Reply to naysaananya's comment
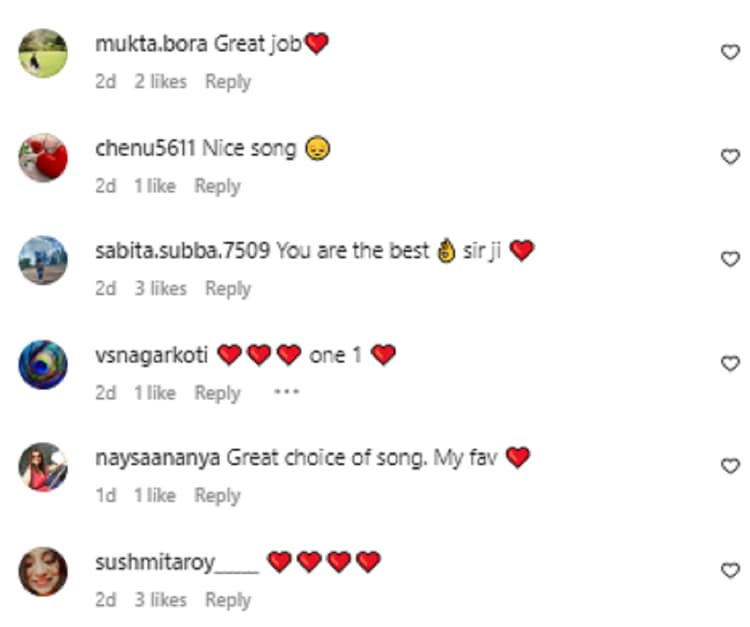Viewport: 750px width, 627px height. (217, 496)
